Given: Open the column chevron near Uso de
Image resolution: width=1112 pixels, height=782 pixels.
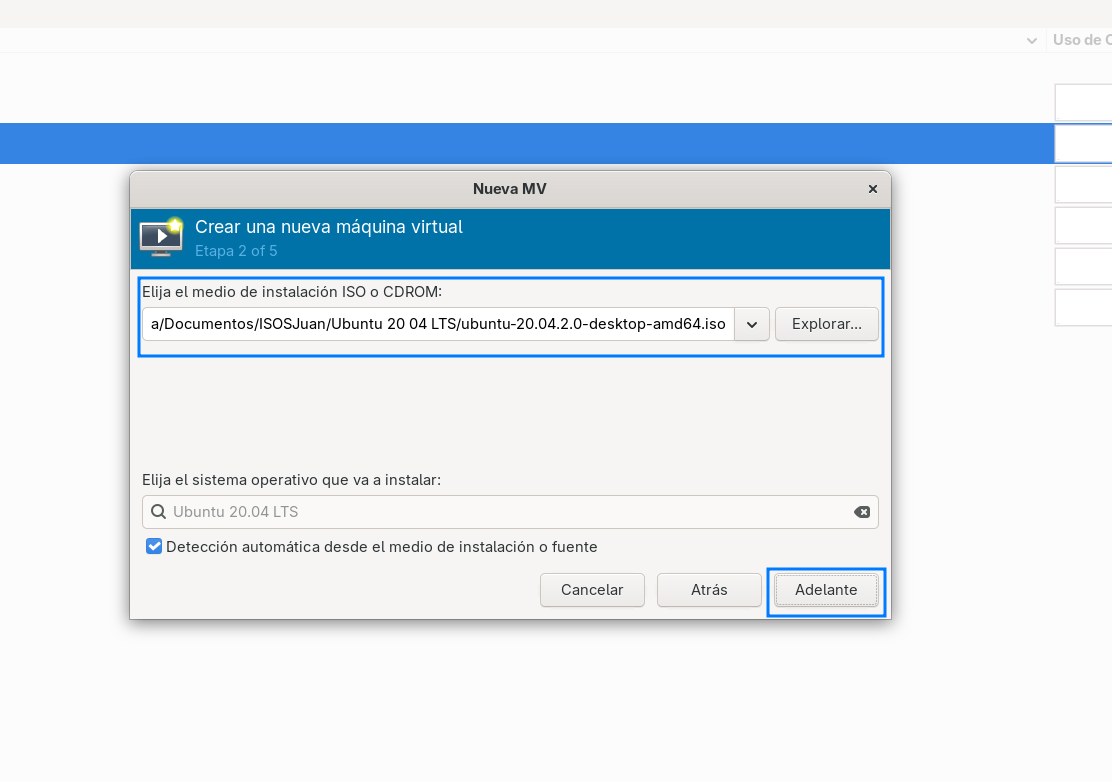Looking at the screenshot, I should coord(1032,41).
